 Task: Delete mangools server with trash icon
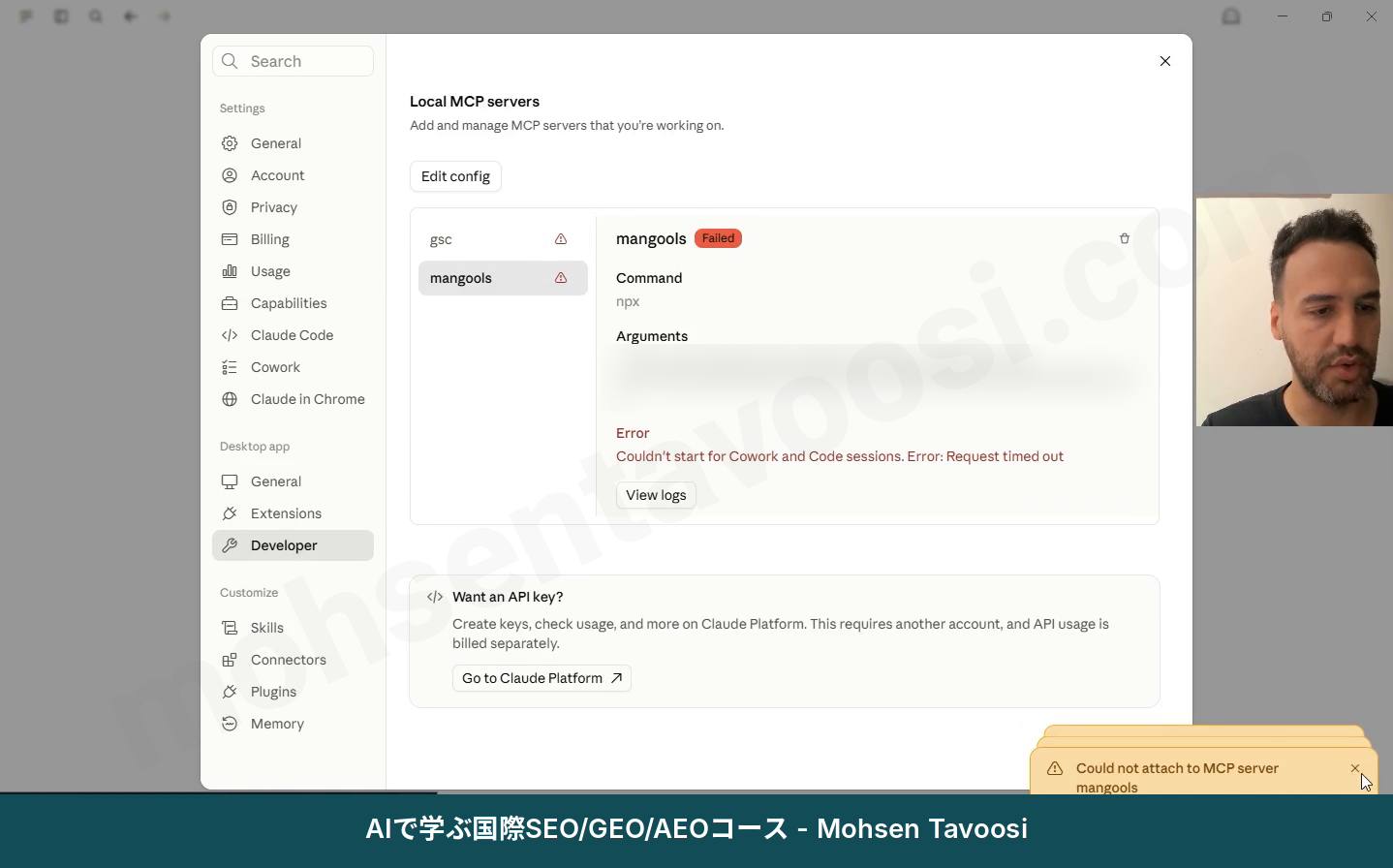[x=1125, y=238]
